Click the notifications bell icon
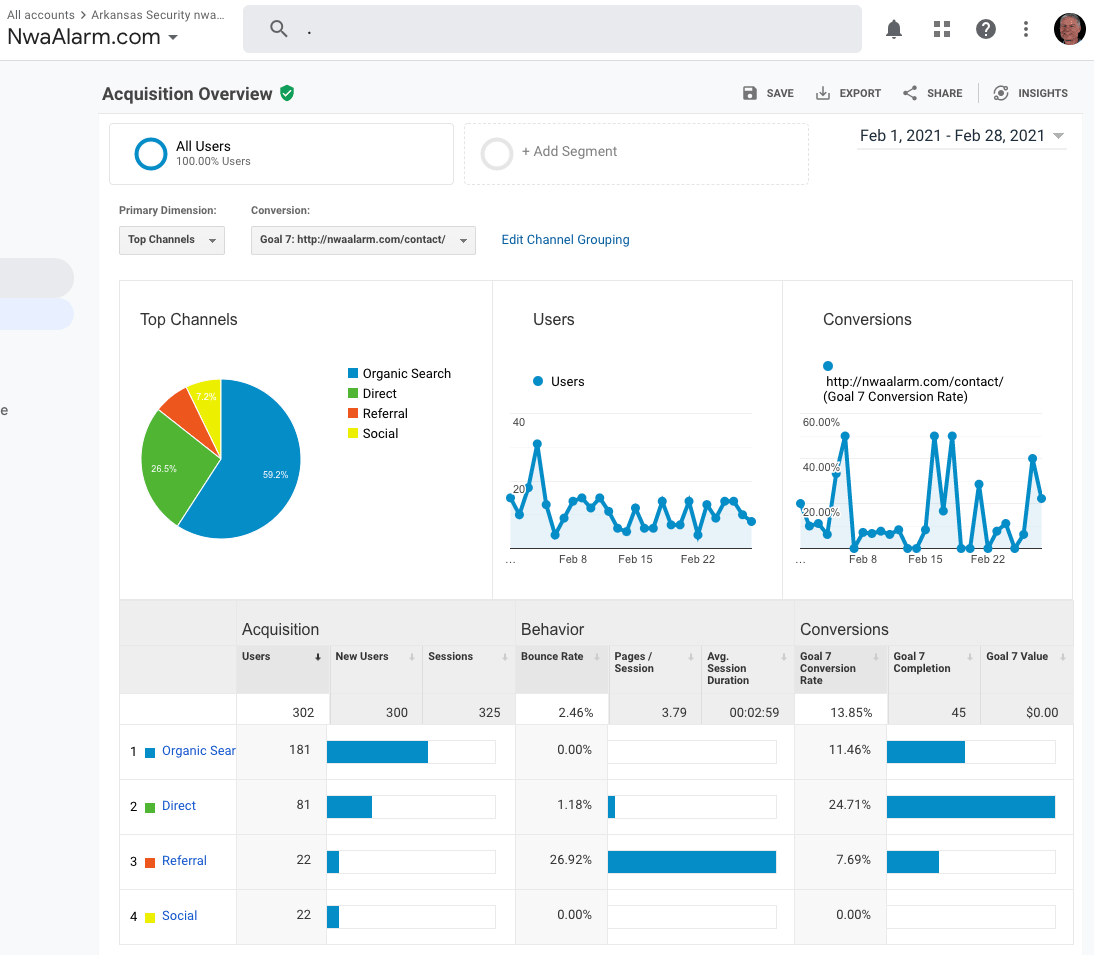The width and height of the screenshot is (1094, 955). tap(894, 30)
